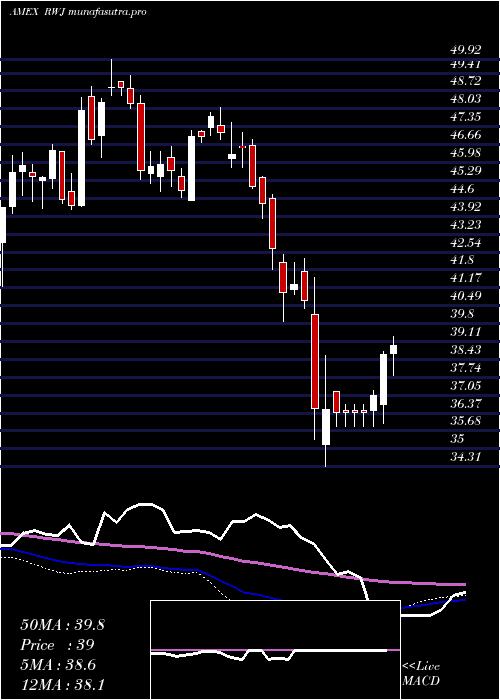The height and width of the screenshot is (700, 500).
Task: Click the 5MA : 38.6 readout
Action: click(x=59, y=665)
